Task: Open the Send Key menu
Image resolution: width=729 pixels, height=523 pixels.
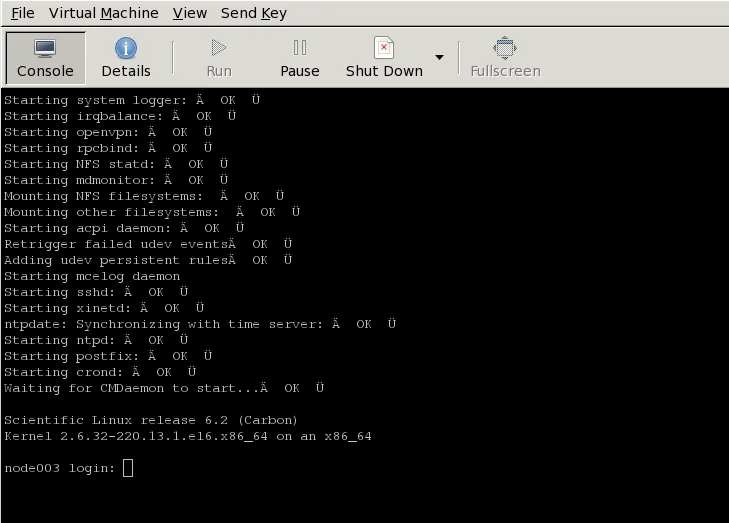Action: click(254, 13)
